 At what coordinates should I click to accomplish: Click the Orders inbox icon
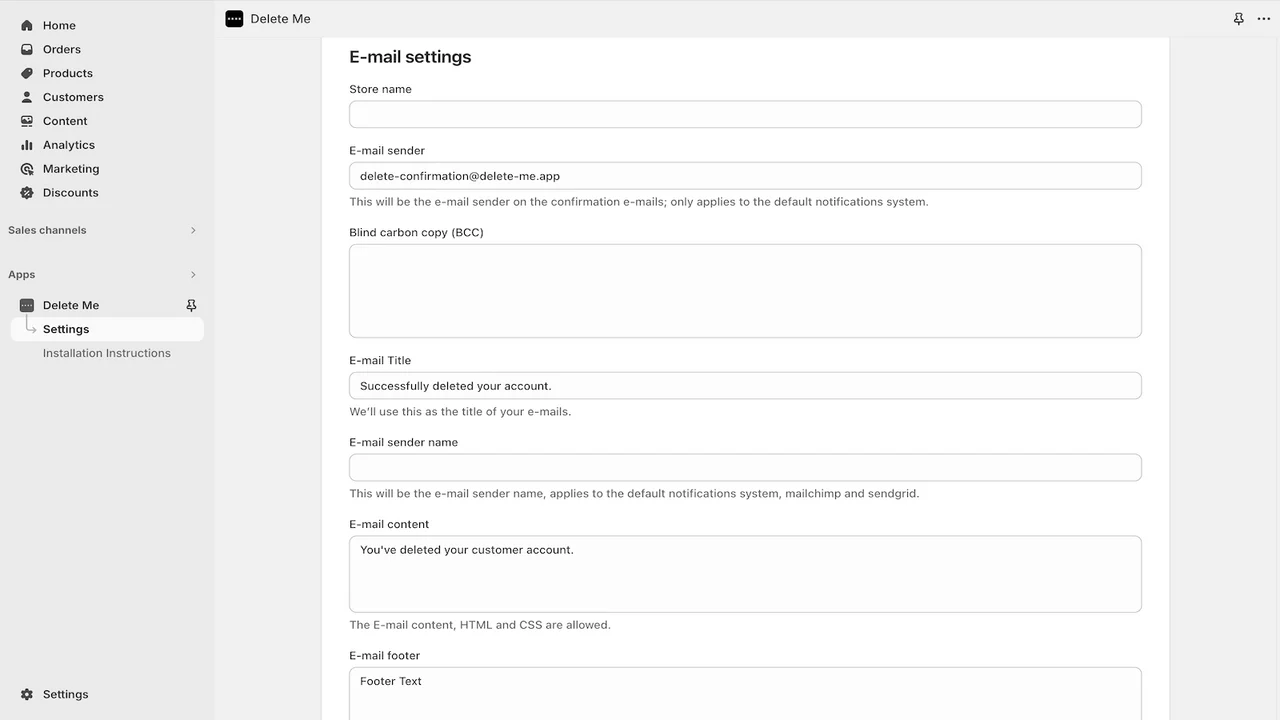27,49
